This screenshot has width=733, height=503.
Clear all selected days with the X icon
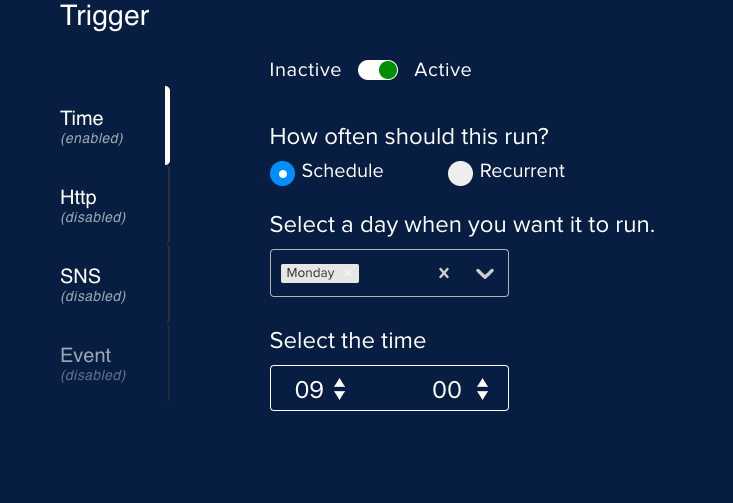pos(444,273)
